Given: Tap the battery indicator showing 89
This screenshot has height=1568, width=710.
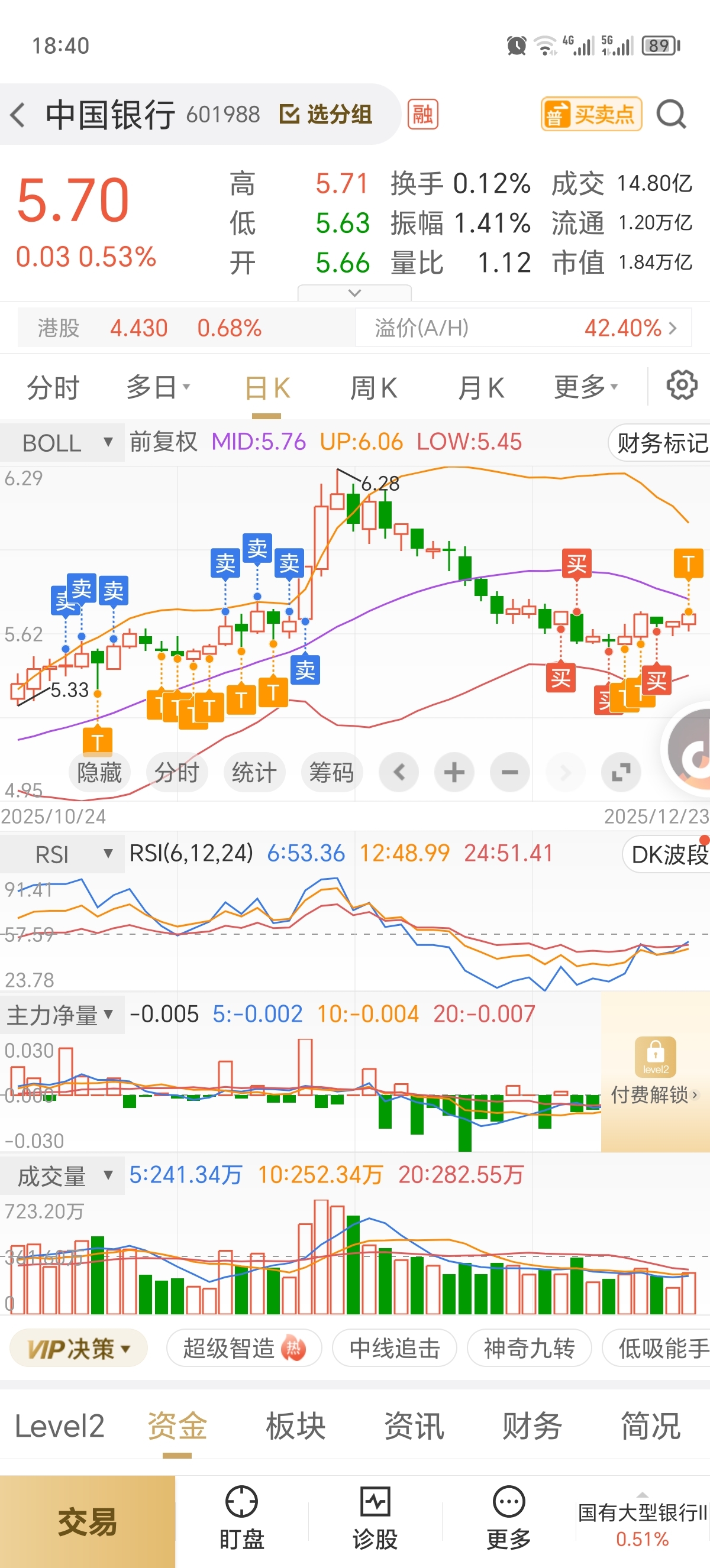Looking at the screenshot, I should (x=661, y=46).
